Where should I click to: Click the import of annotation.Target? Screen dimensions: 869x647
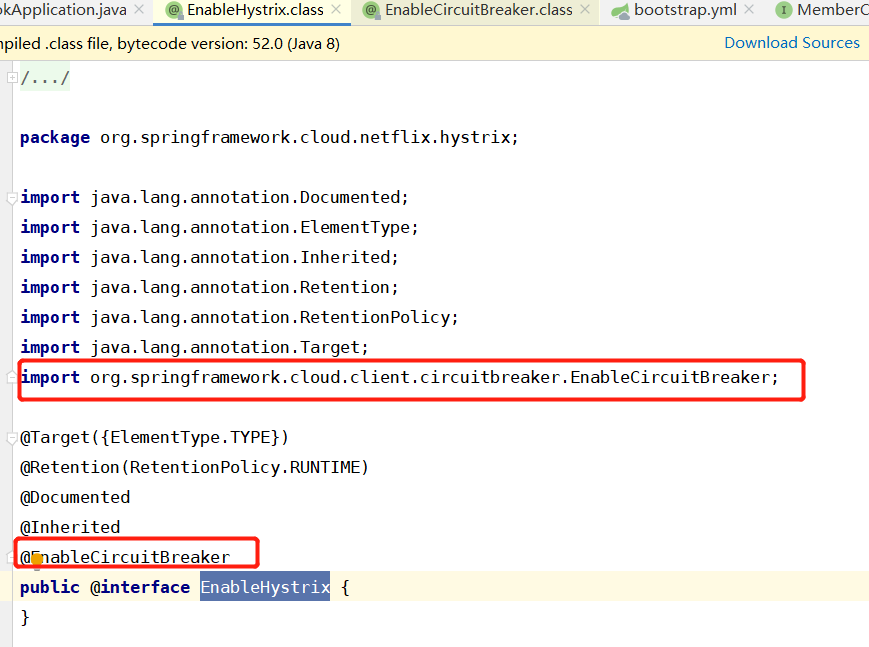195,347
